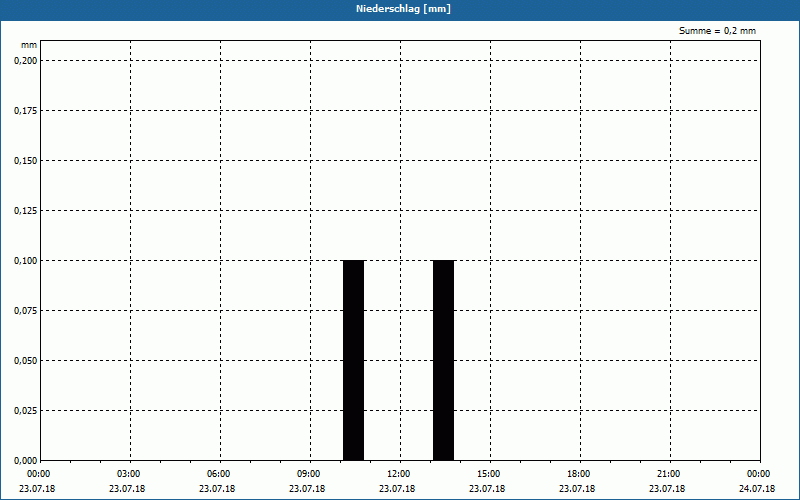Viewport: 800px width, 500px height.
Task: Click the 0,150 y-axis label
Action: coord(26,161)
